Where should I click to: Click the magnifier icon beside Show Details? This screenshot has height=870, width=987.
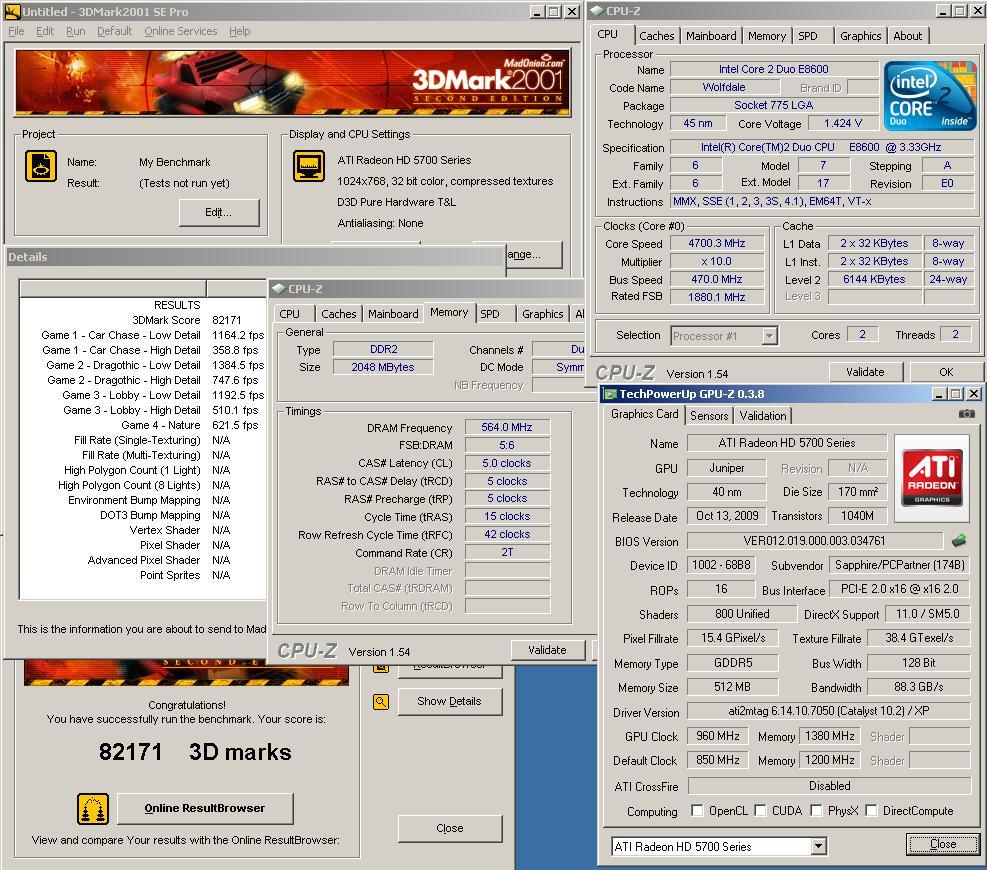[381, 702]
